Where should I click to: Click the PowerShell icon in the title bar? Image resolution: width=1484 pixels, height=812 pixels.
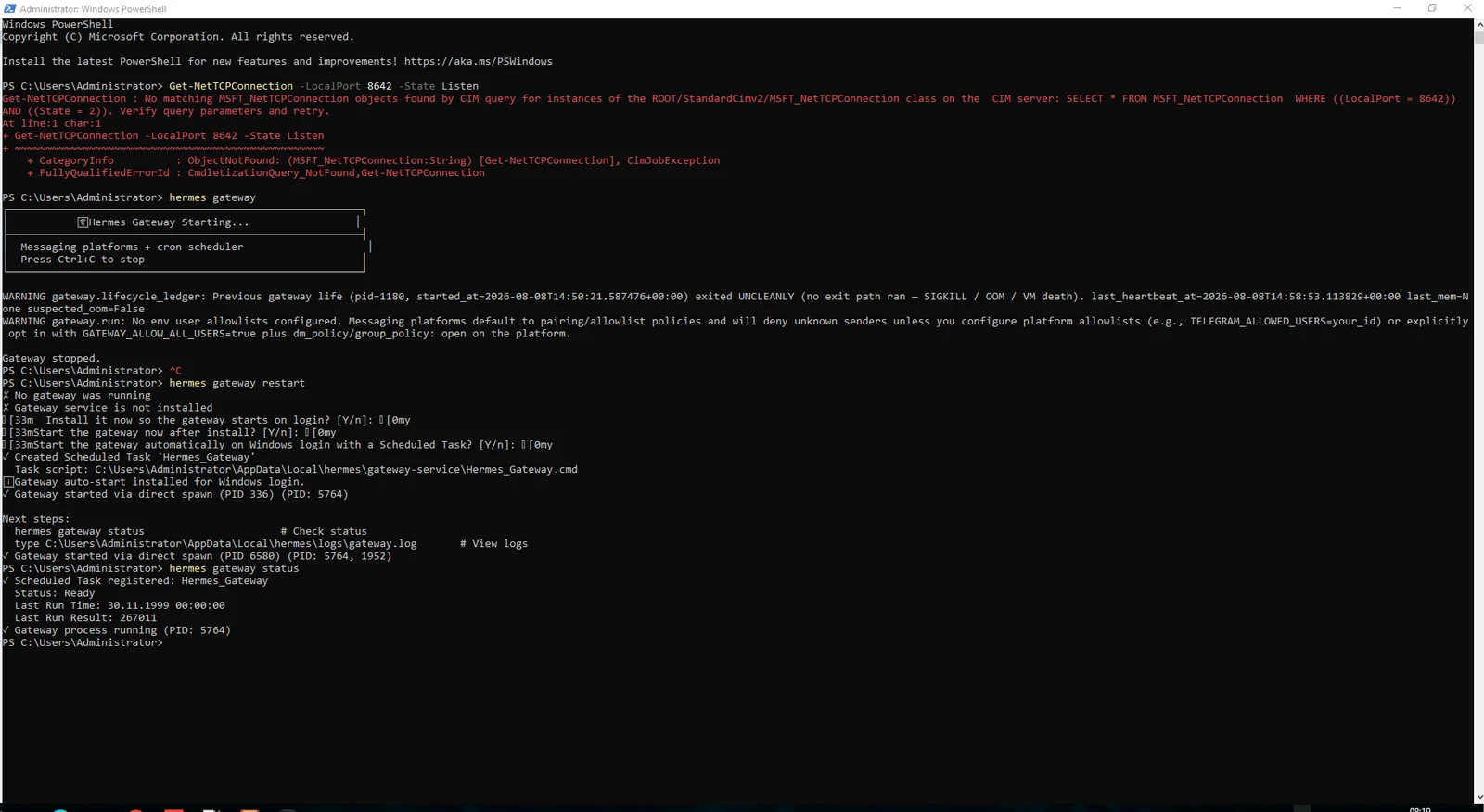click(x=9, y=8)
